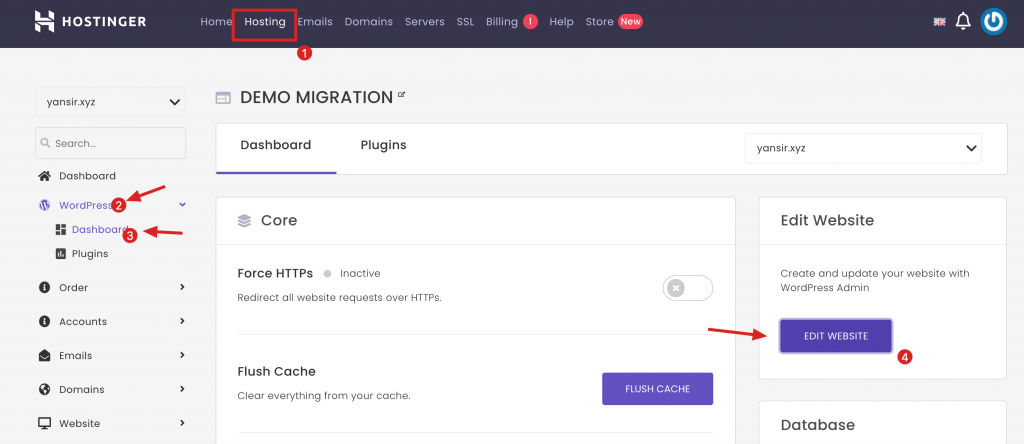The height and width of the screenshot is (444, 1024).
Task: Open the user profile power icon
Action: pos(993,21)
